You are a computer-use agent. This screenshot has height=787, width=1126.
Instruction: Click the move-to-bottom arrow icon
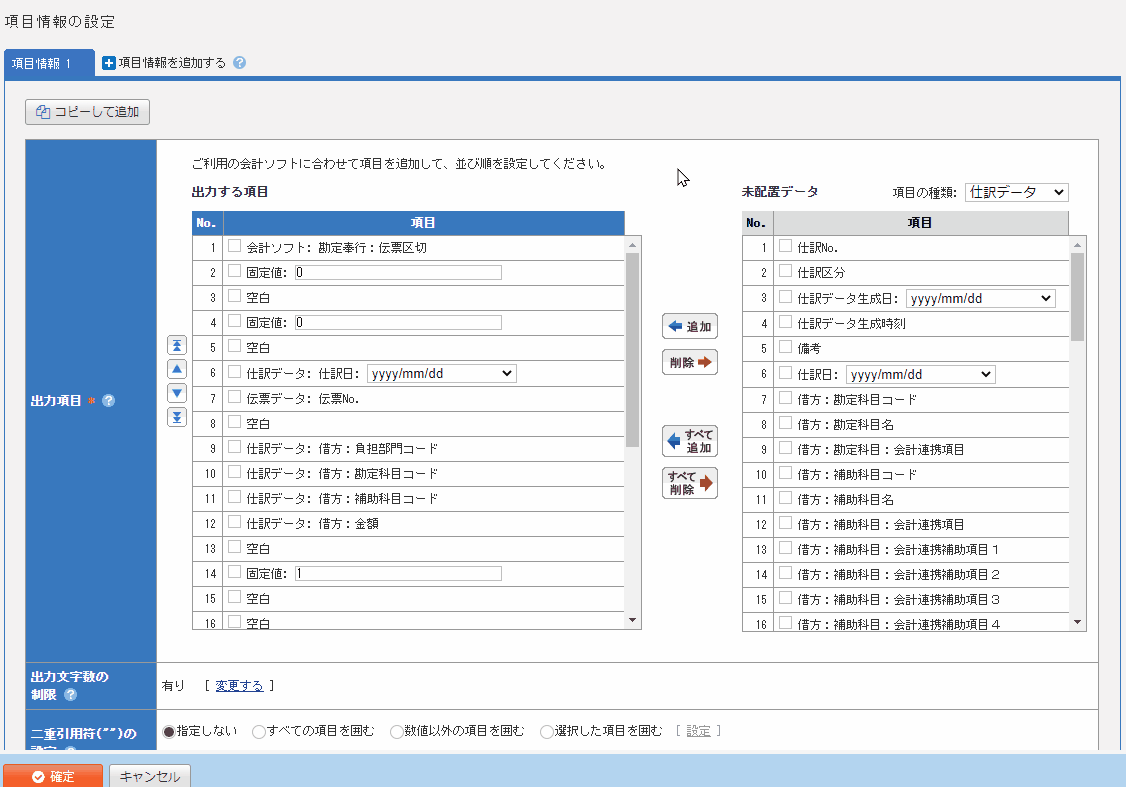(176, 417)
